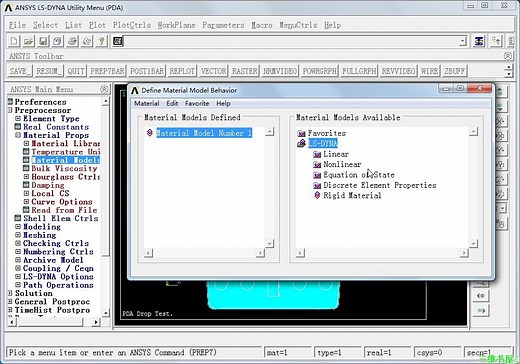This screenshot has width=520, height=364.
Task: Click the QUIT toolbar button
Action: (76, 71)
